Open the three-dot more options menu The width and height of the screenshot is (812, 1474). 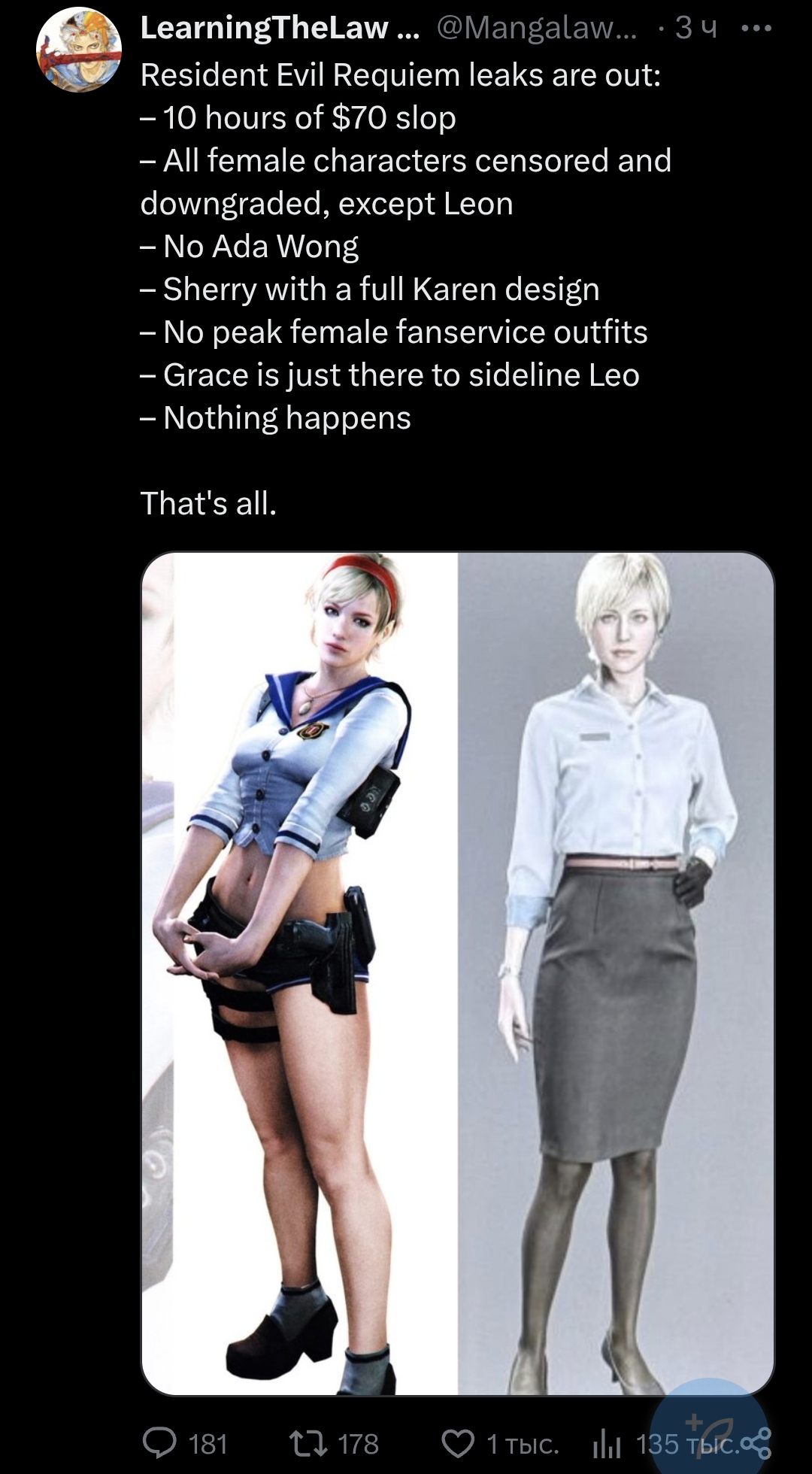point(756,29)
